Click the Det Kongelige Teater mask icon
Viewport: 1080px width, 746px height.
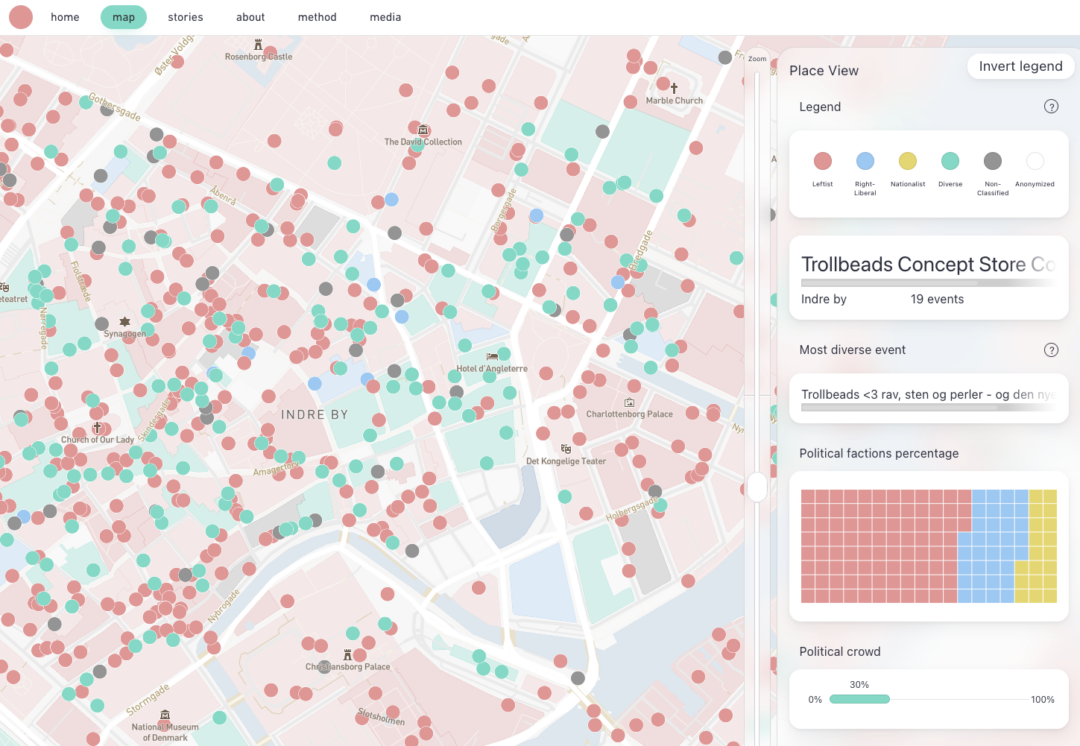point(565,449)
